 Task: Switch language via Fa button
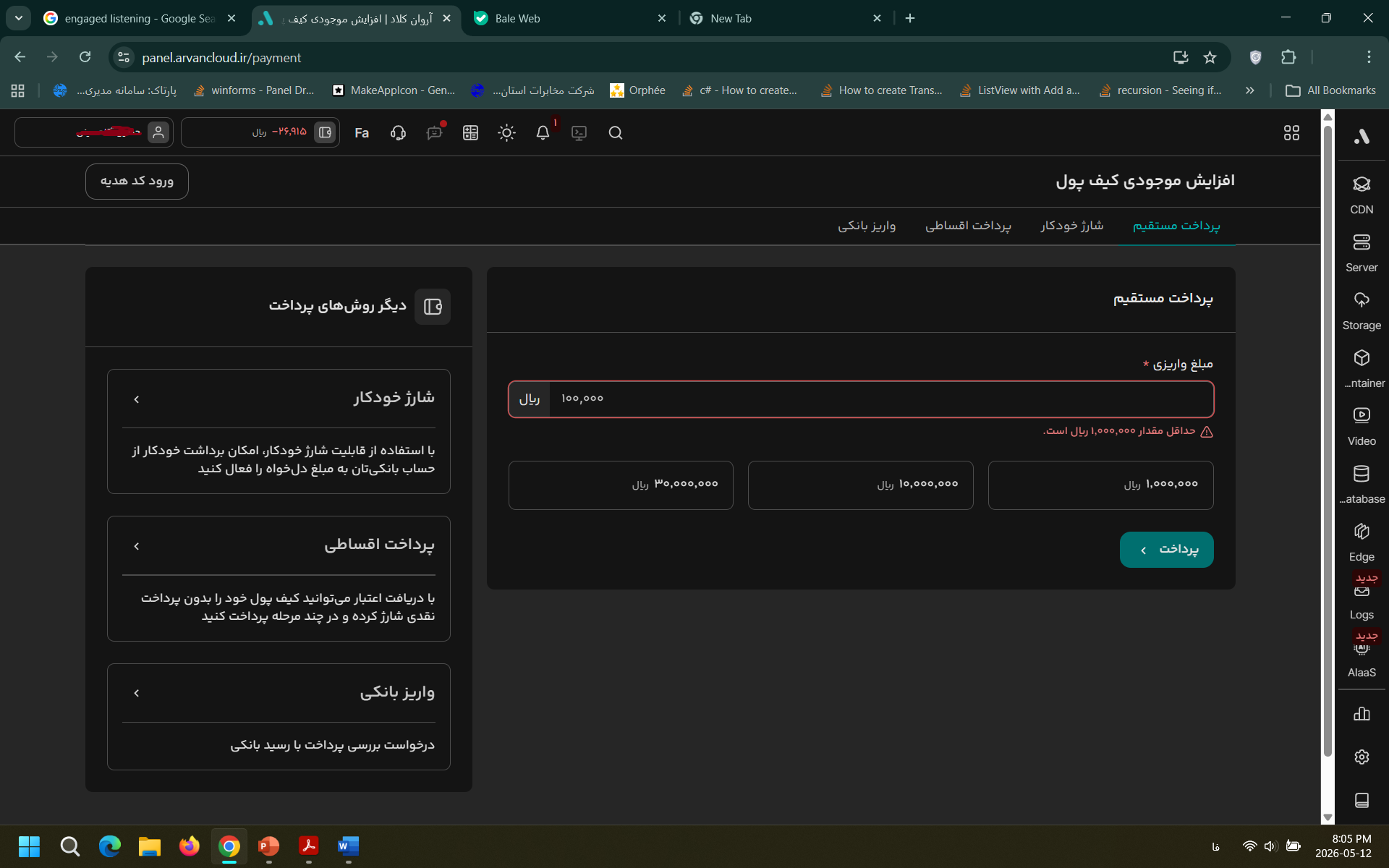362,132
